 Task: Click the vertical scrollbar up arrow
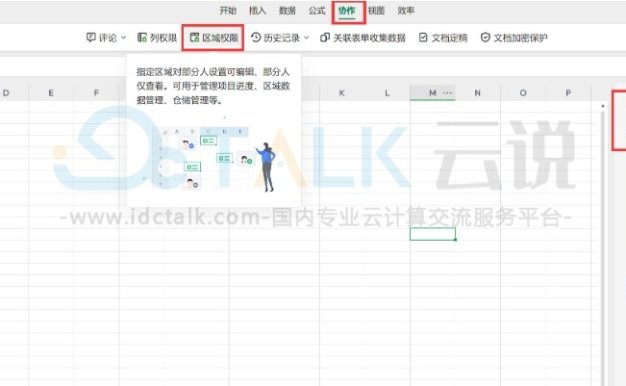coord(603,106)
